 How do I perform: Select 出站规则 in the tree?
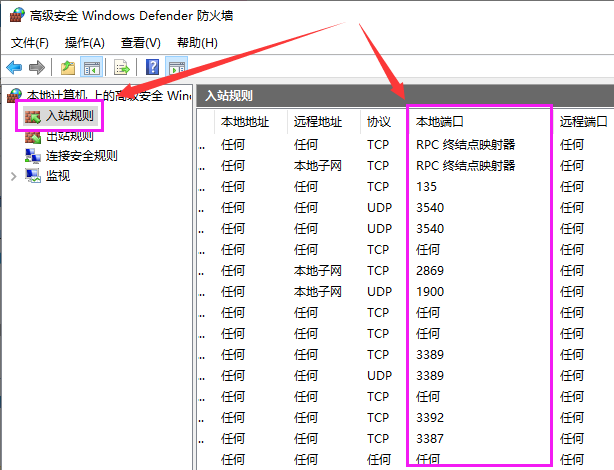[70, 136]
